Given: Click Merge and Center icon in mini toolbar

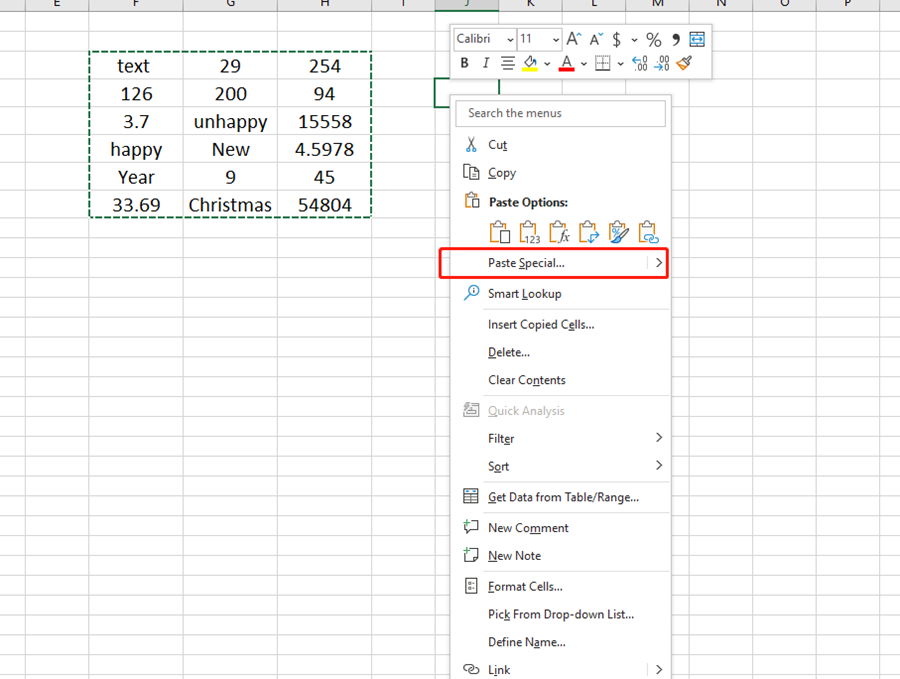Looking at the screenshot, I should coord(697,39).
